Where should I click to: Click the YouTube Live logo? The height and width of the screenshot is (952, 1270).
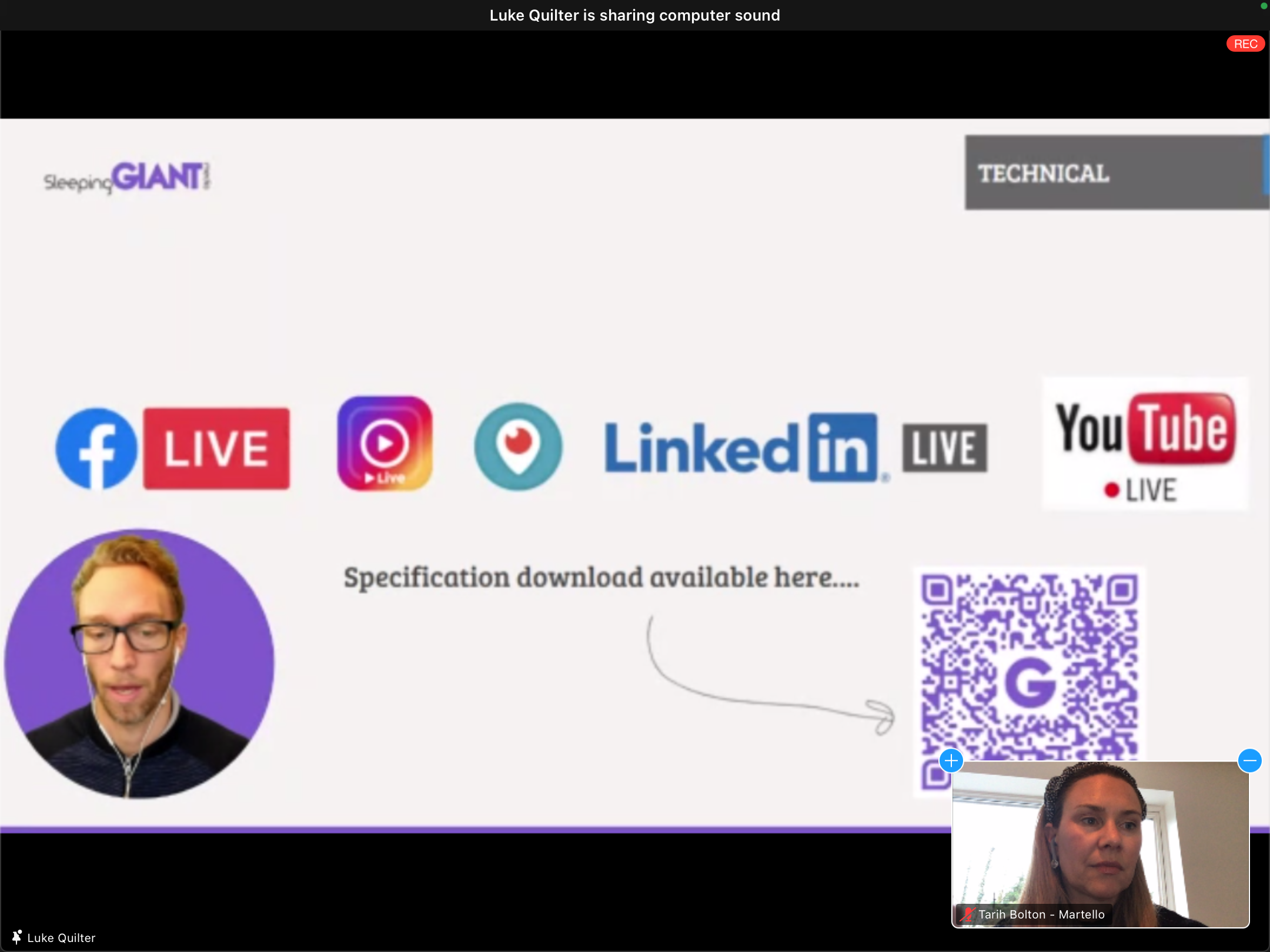tap(1145, 444)
